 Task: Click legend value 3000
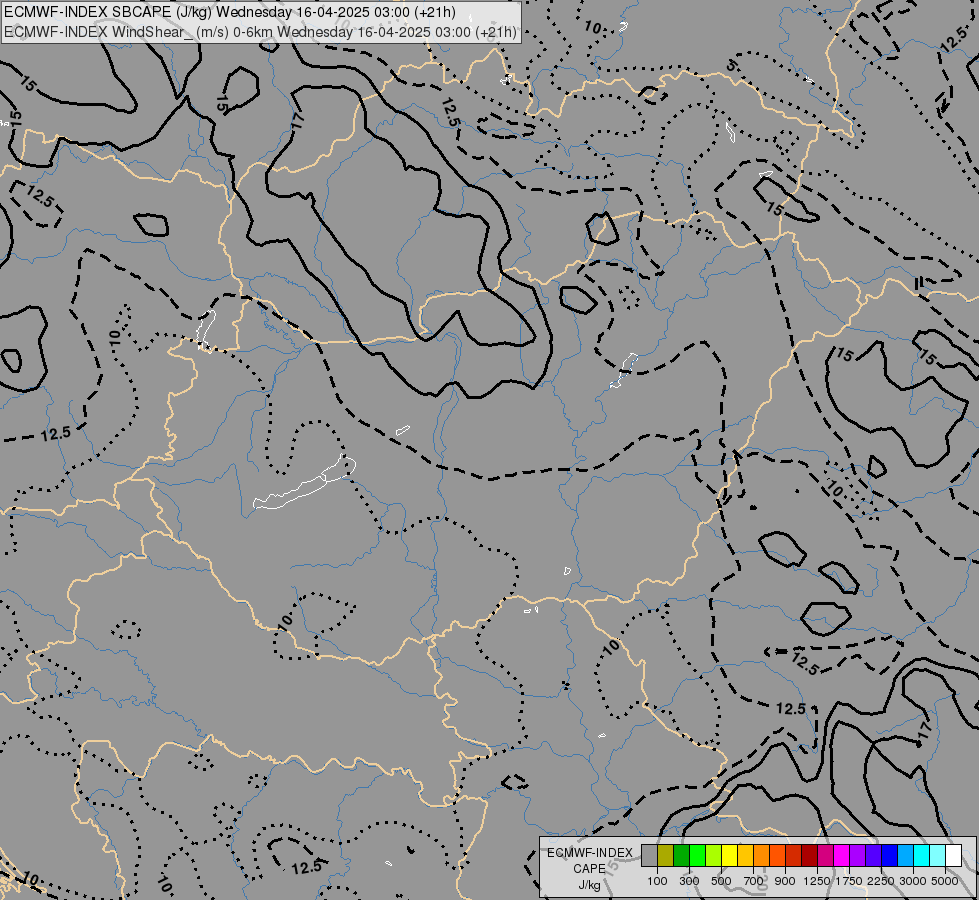tap(913, 881)
